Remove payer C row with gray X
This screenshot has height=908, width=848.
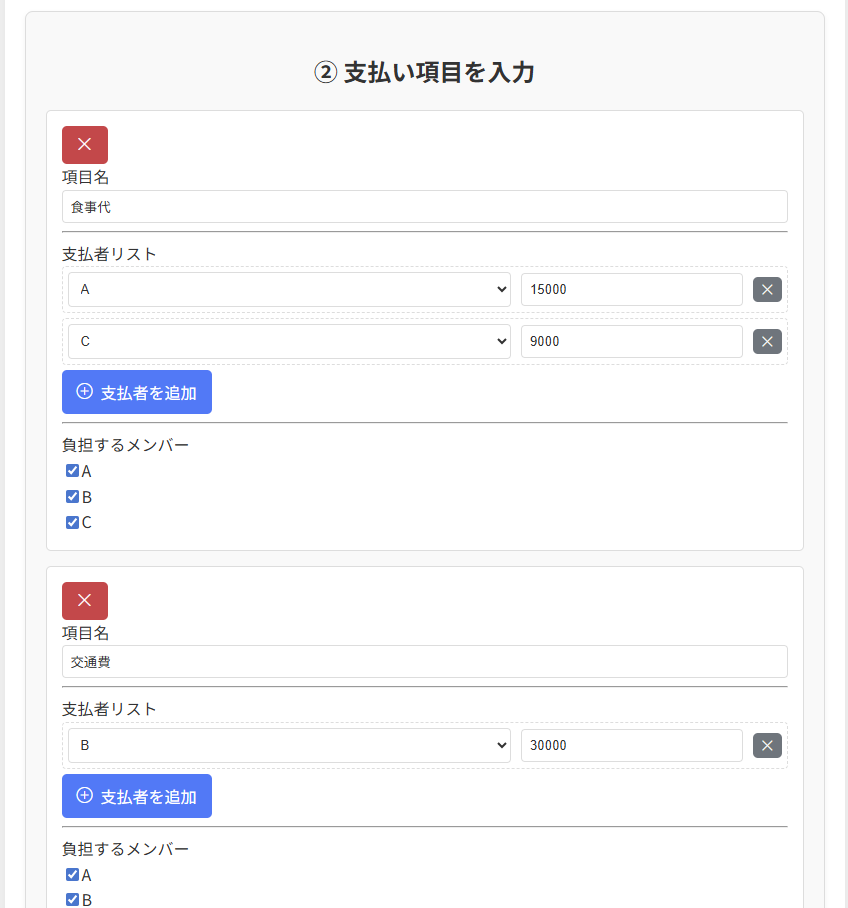click(x=767, y=342)
